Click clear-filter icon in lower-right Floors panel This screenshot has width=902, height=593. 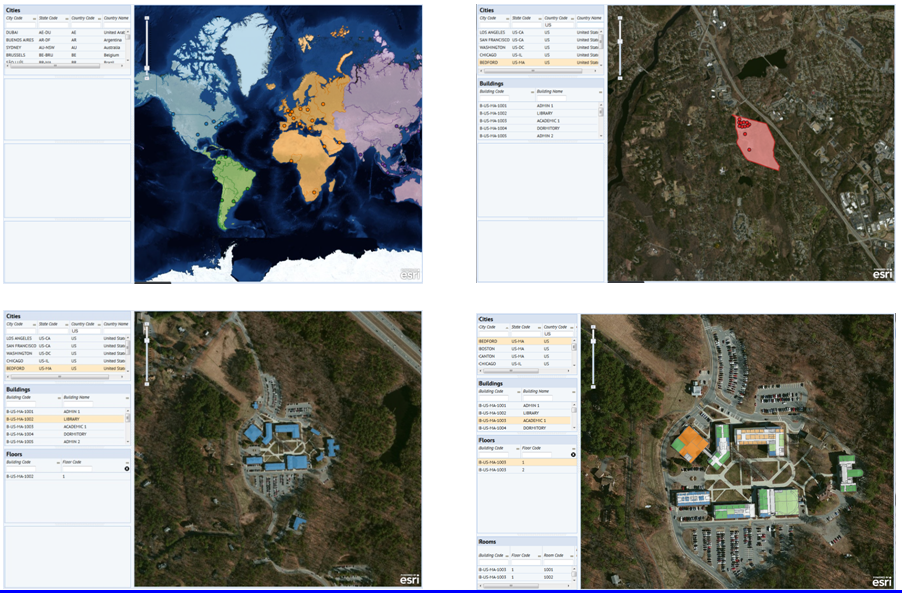click(573, 454)
